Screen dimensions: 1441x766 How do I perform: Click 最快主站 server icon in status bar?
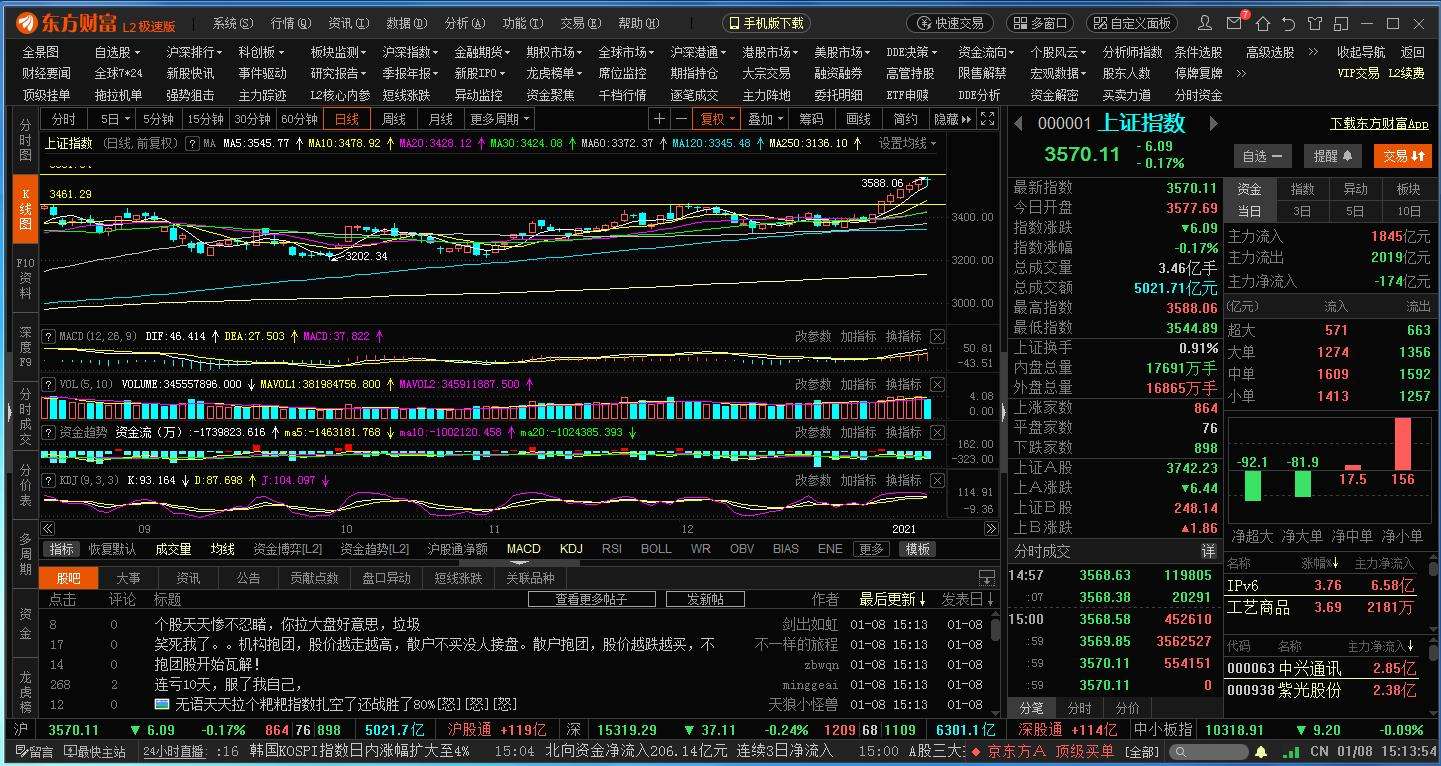(x=95, y=752)
